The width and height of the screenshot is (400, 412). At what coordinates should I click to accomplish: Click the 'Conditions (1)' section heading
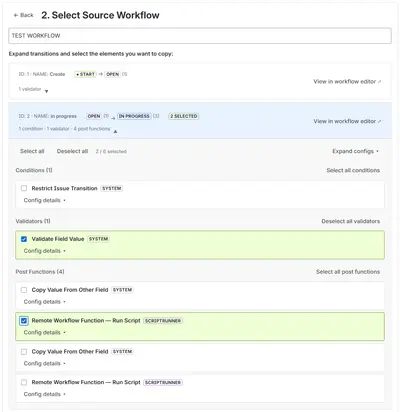pos(34,170)
